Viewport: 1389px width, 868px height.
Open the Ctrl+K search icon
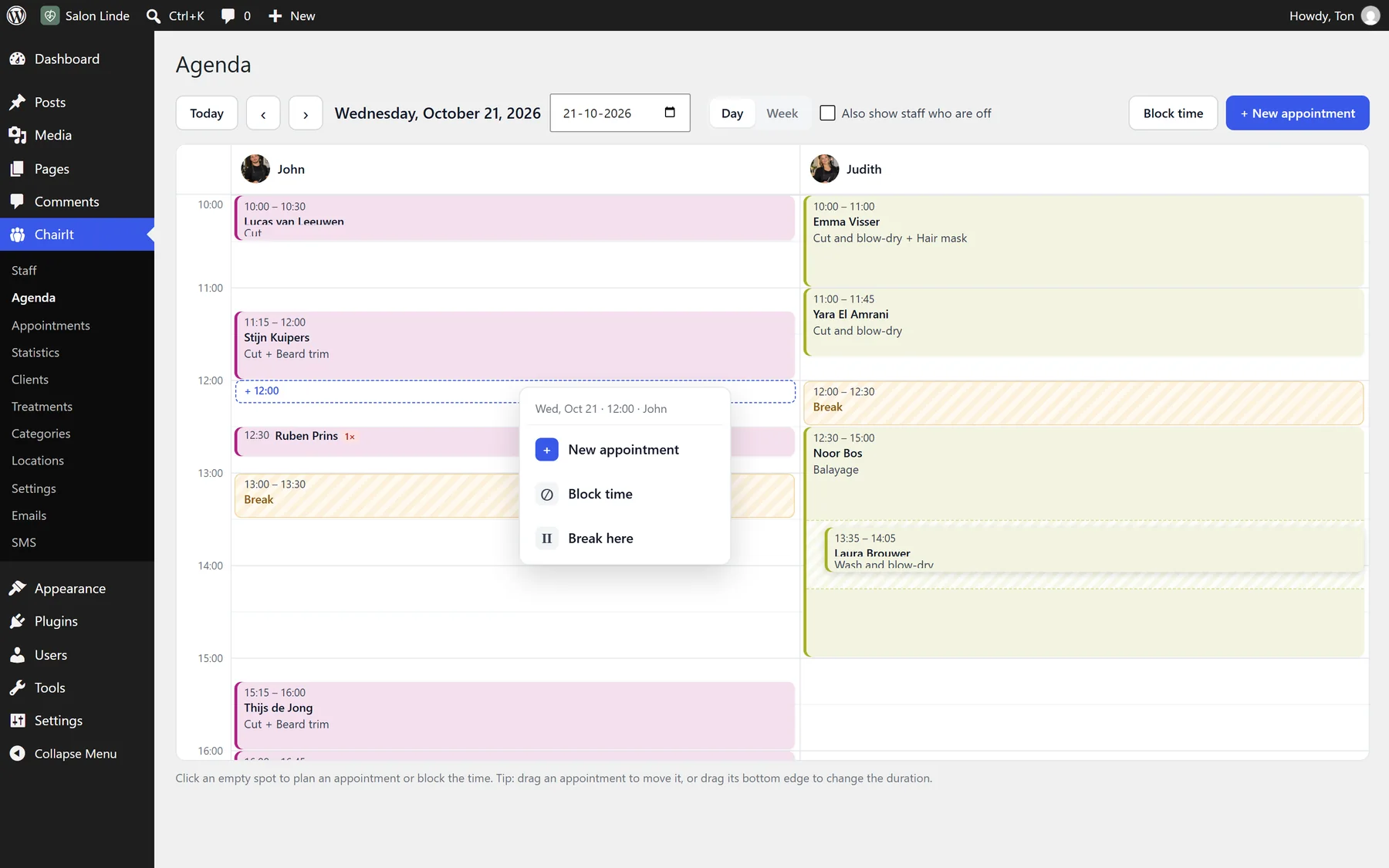click(154, 16)
